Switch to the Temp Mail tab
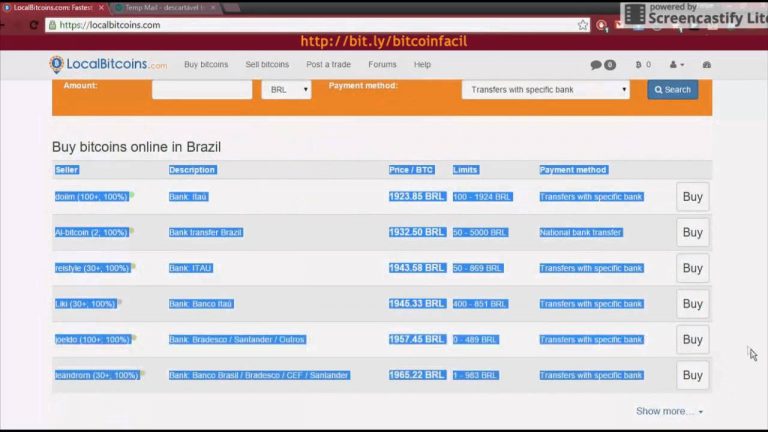Screen dimensions: 768x432 (164, 8)
